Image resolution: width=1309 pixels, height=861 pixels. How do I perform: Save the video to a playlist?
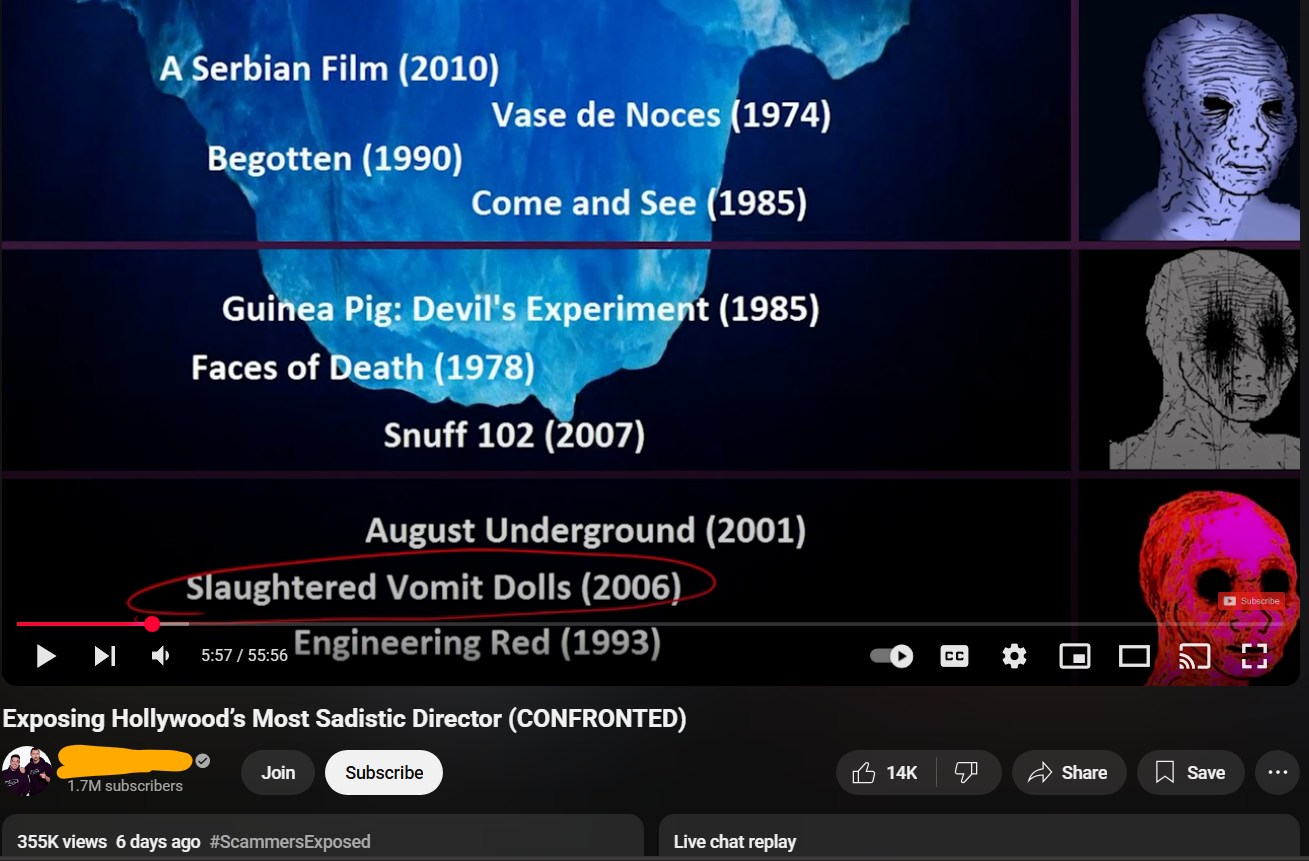tap(1190, 773)
